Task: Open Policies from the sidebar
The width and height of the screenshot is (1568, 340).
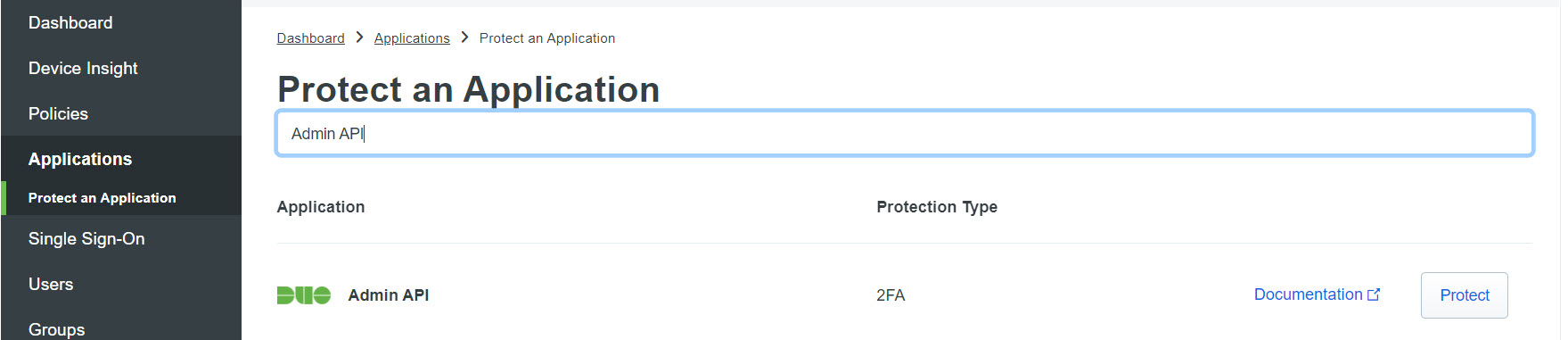Action: 58,114
